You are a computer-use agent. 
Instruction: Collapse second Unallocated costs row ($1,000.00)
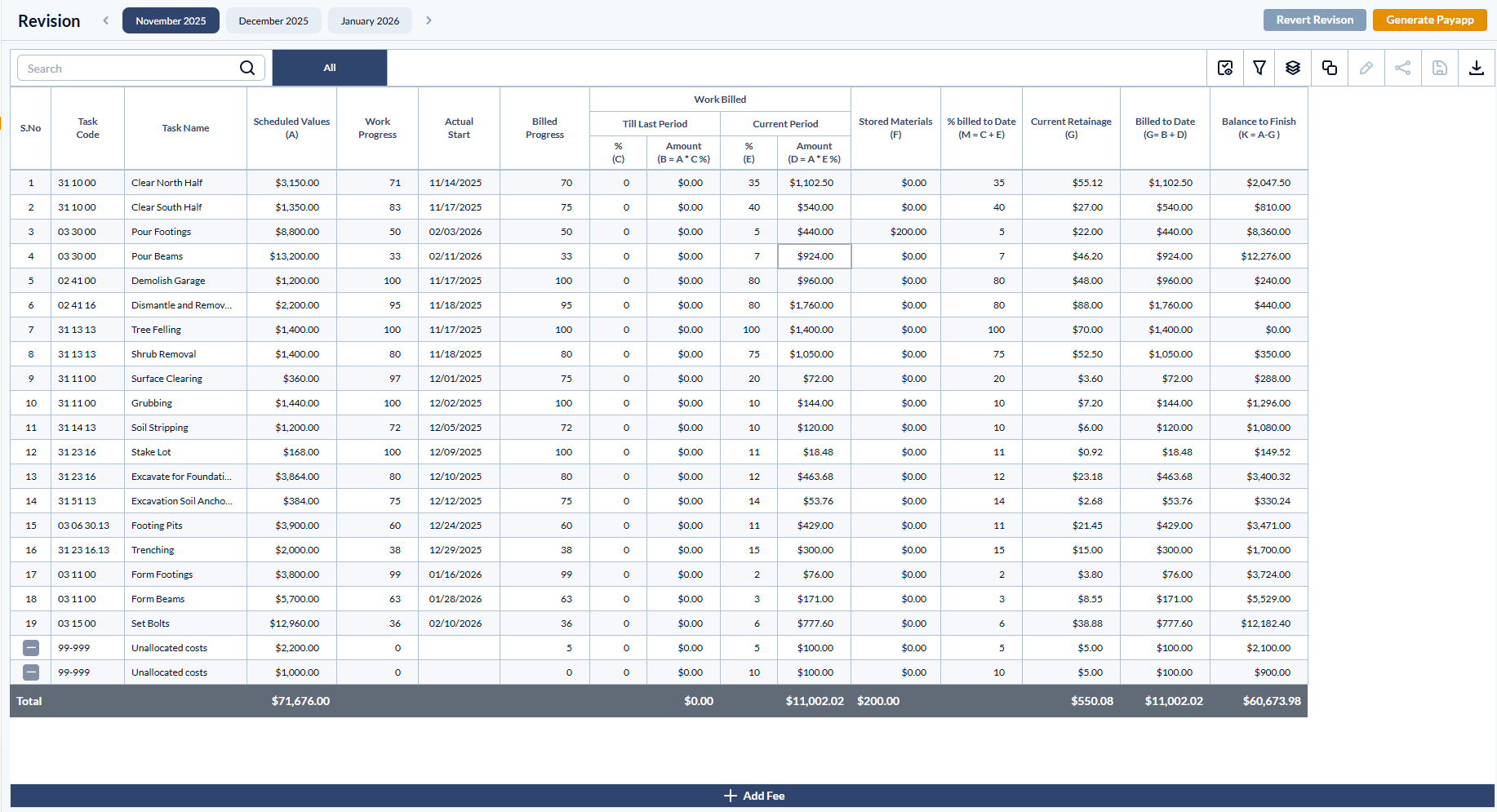click(x=31, y=672)
